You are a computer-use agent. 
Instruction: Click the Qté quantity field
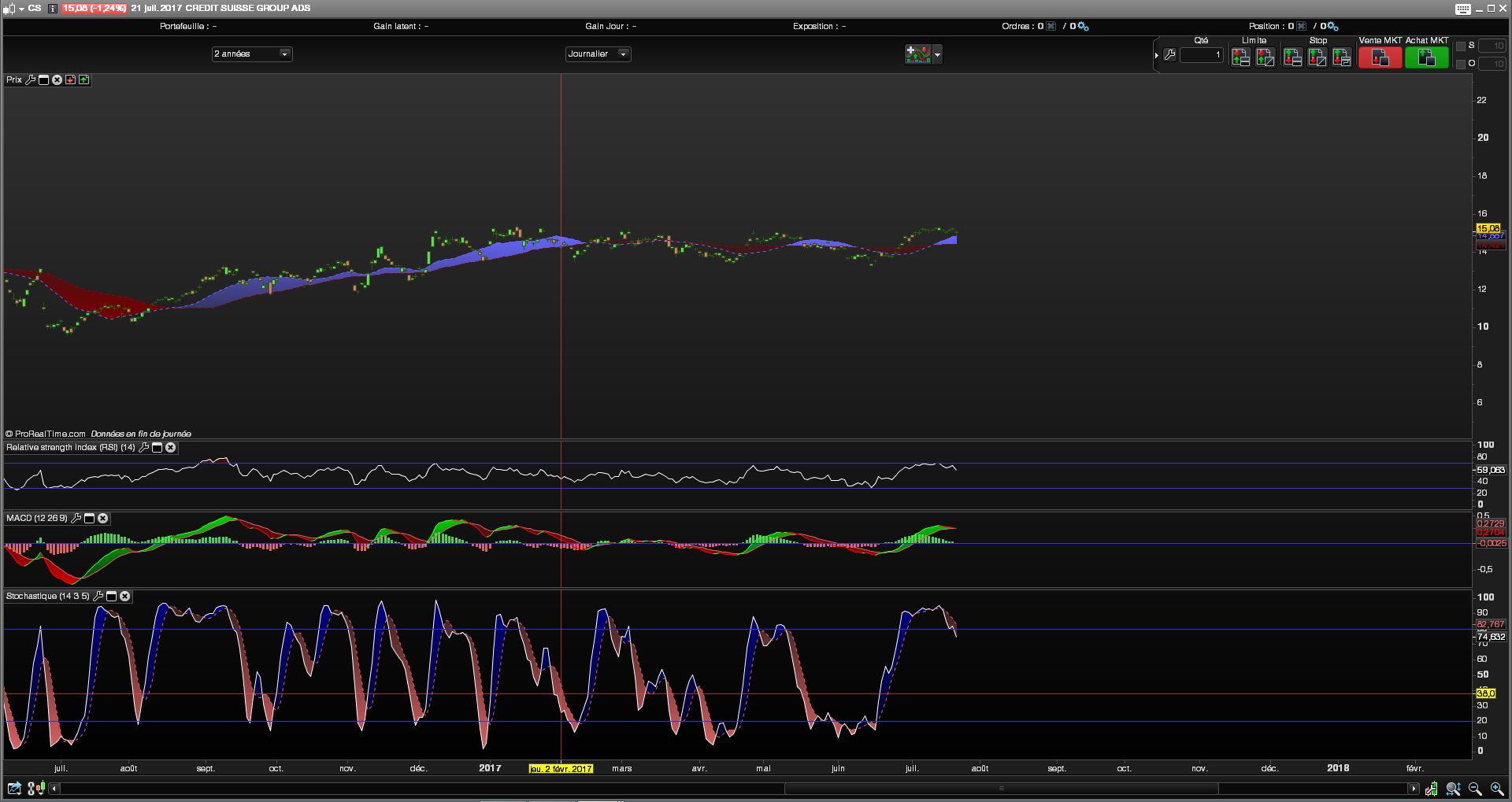[x=1201, y=55]
